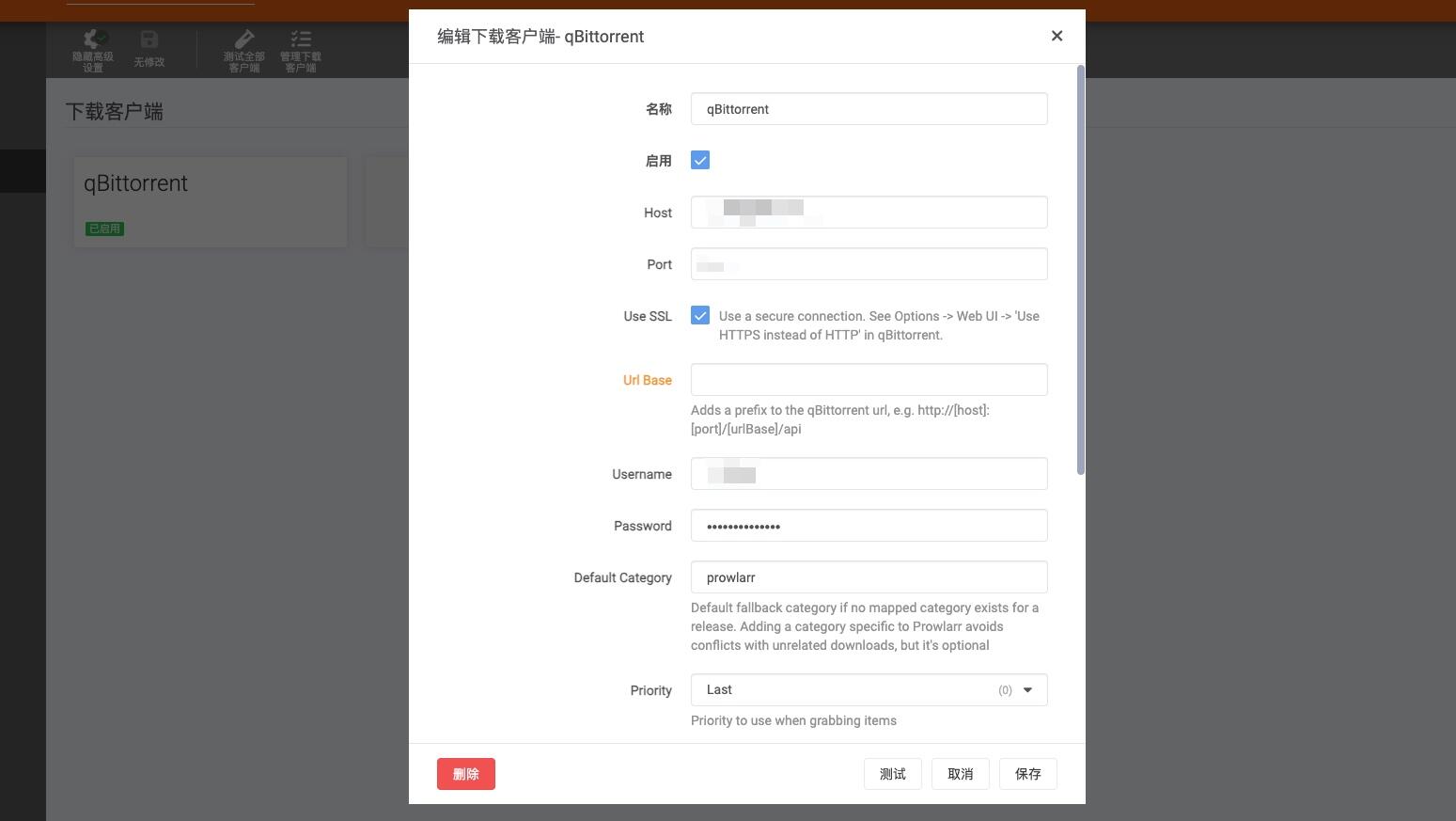Toggle the 启用 checkbox

pyautogui.click(x=700, y=161)
